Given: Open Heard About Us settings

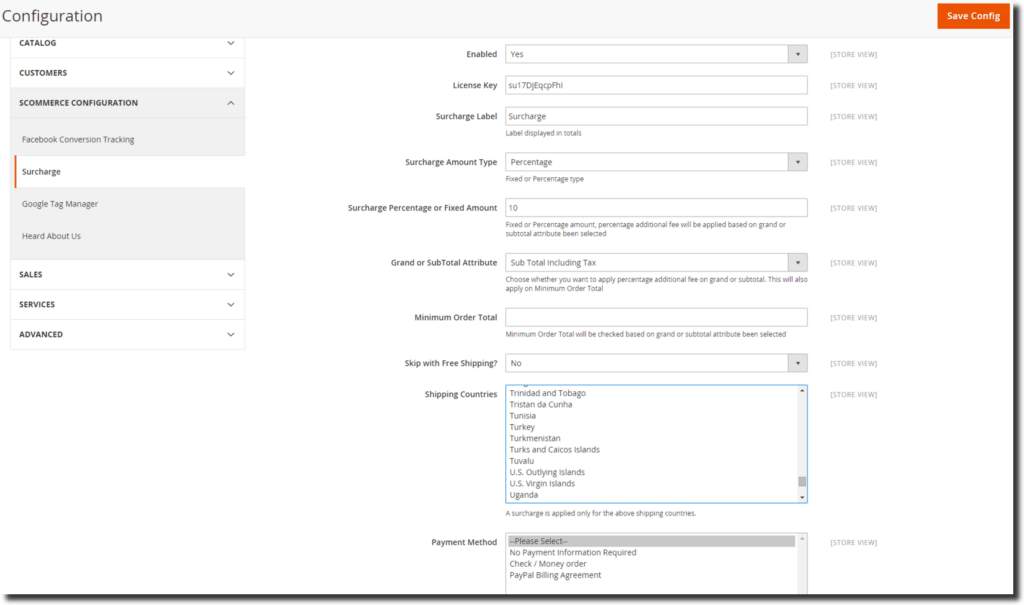Looking at the screenshot, I should coord(51,235).
